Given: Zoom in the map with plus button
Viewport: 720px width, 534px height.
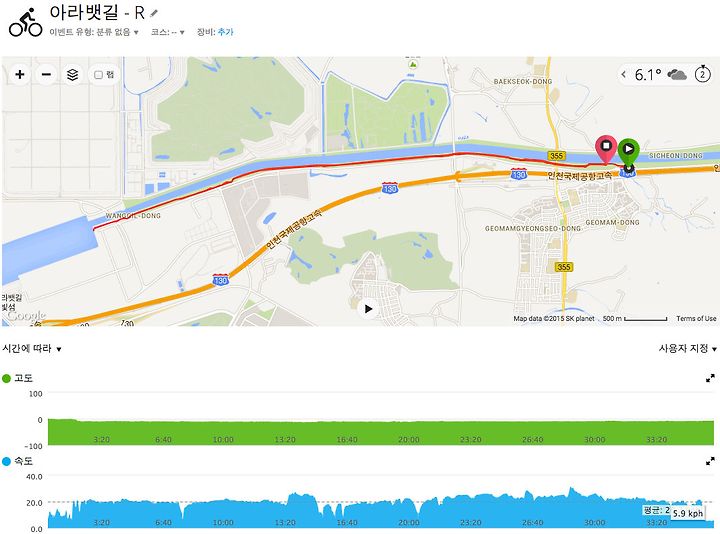Looking at the screenshot, I should click(x=20, y=74).
